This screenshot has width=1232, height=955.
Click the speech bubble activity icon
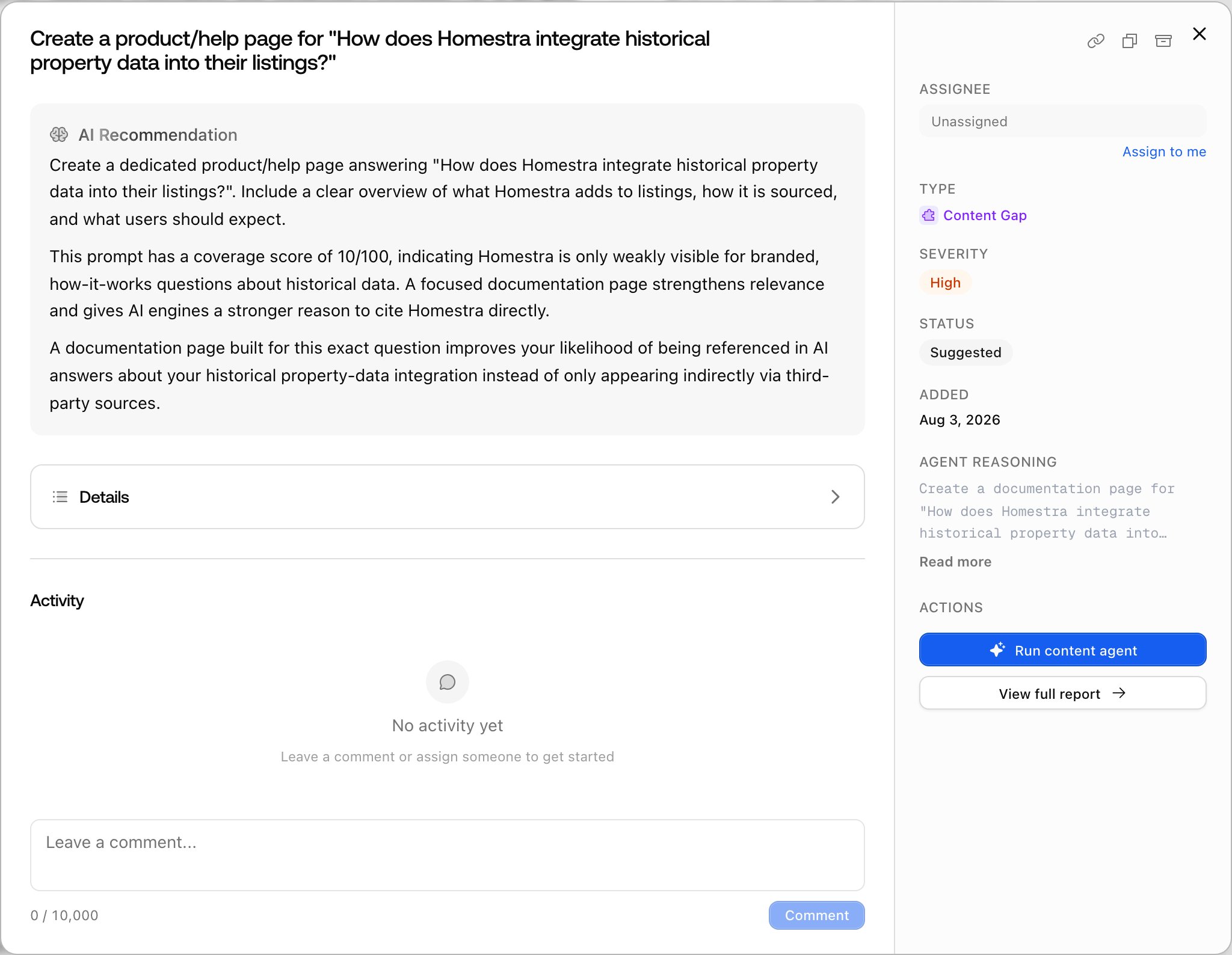pyautogui.click(x=448, y=682)
